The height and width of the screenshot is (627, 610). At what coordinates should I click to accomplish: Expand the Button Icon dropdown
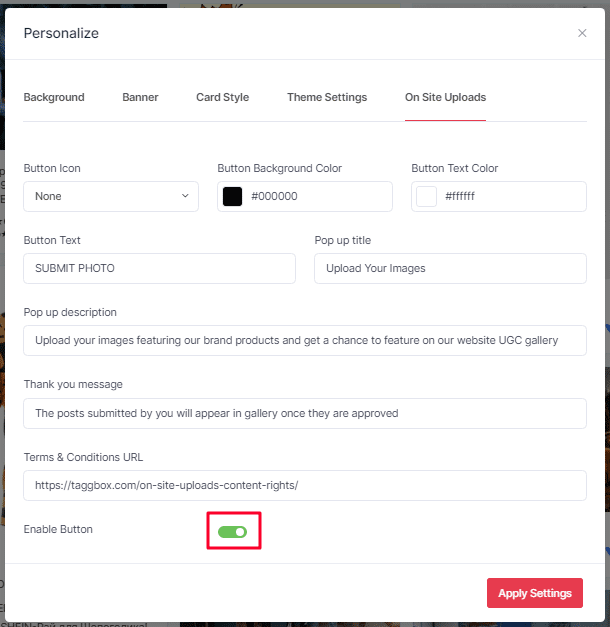(111, 196)
